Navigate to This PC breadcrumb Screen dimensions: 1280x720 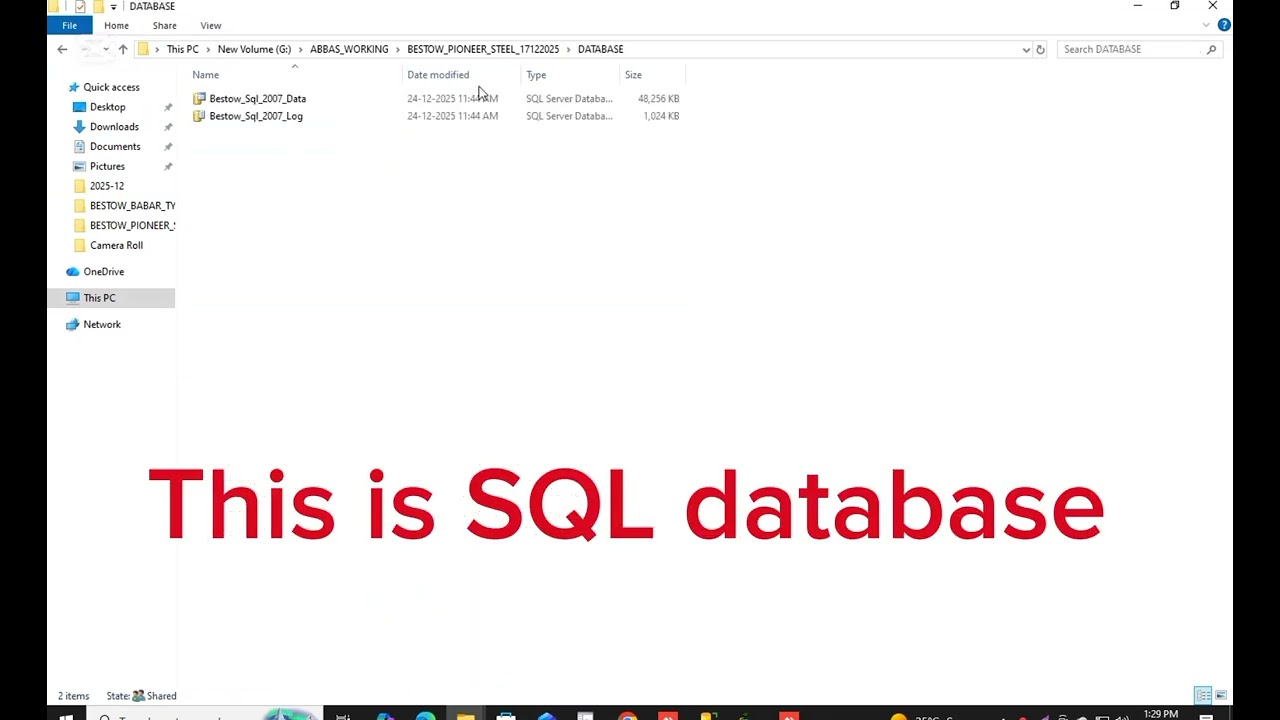(x=182, y=49)
